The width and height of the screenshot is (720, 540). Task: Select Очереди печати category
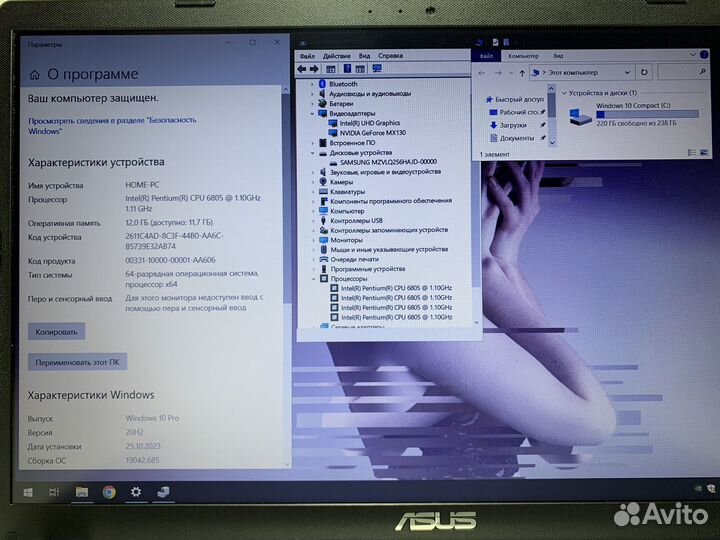pyautogui.click(x=354, y=259)
